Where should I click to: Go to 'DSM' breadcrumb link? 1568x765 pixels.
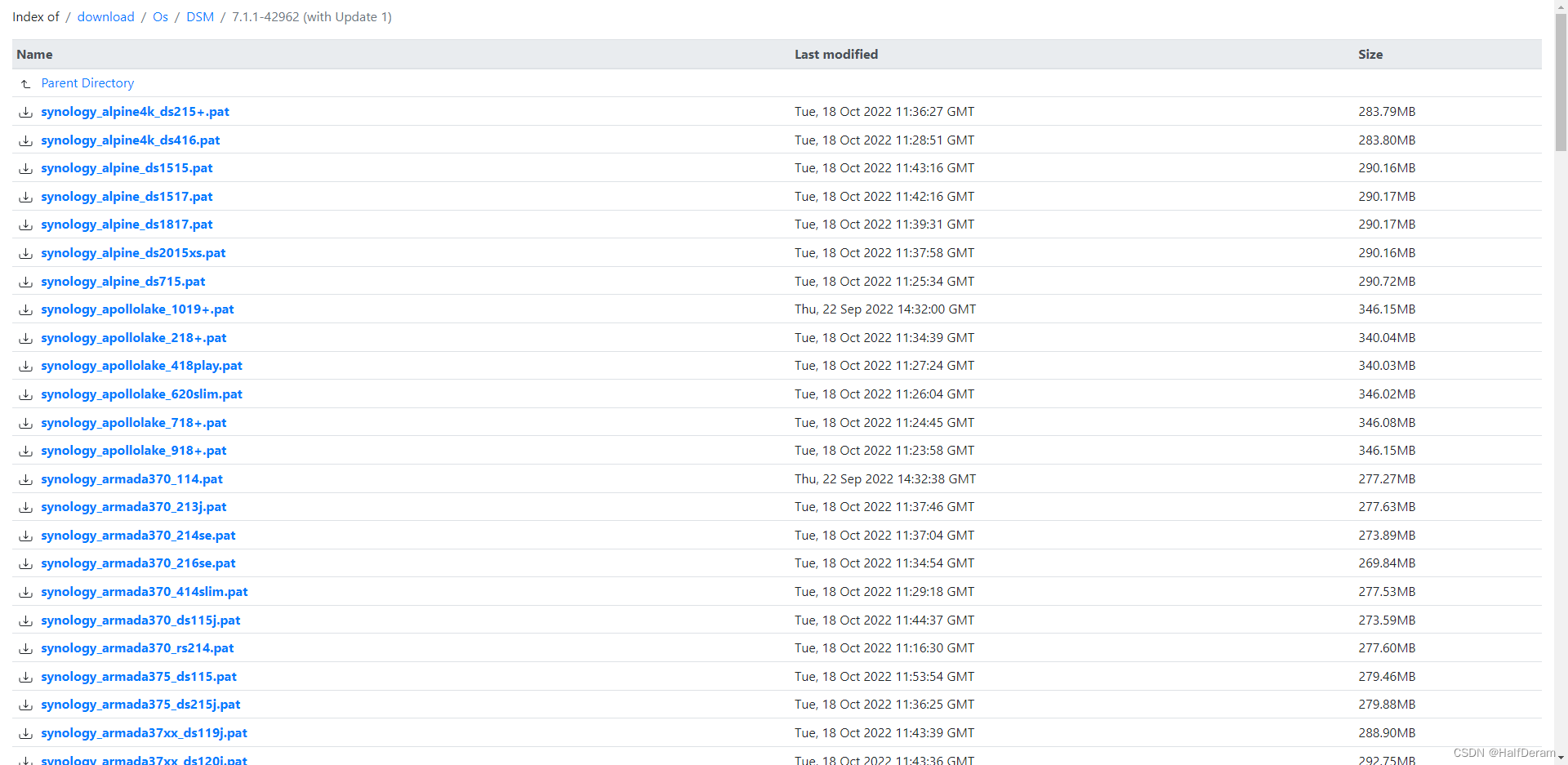pos(200,17)
